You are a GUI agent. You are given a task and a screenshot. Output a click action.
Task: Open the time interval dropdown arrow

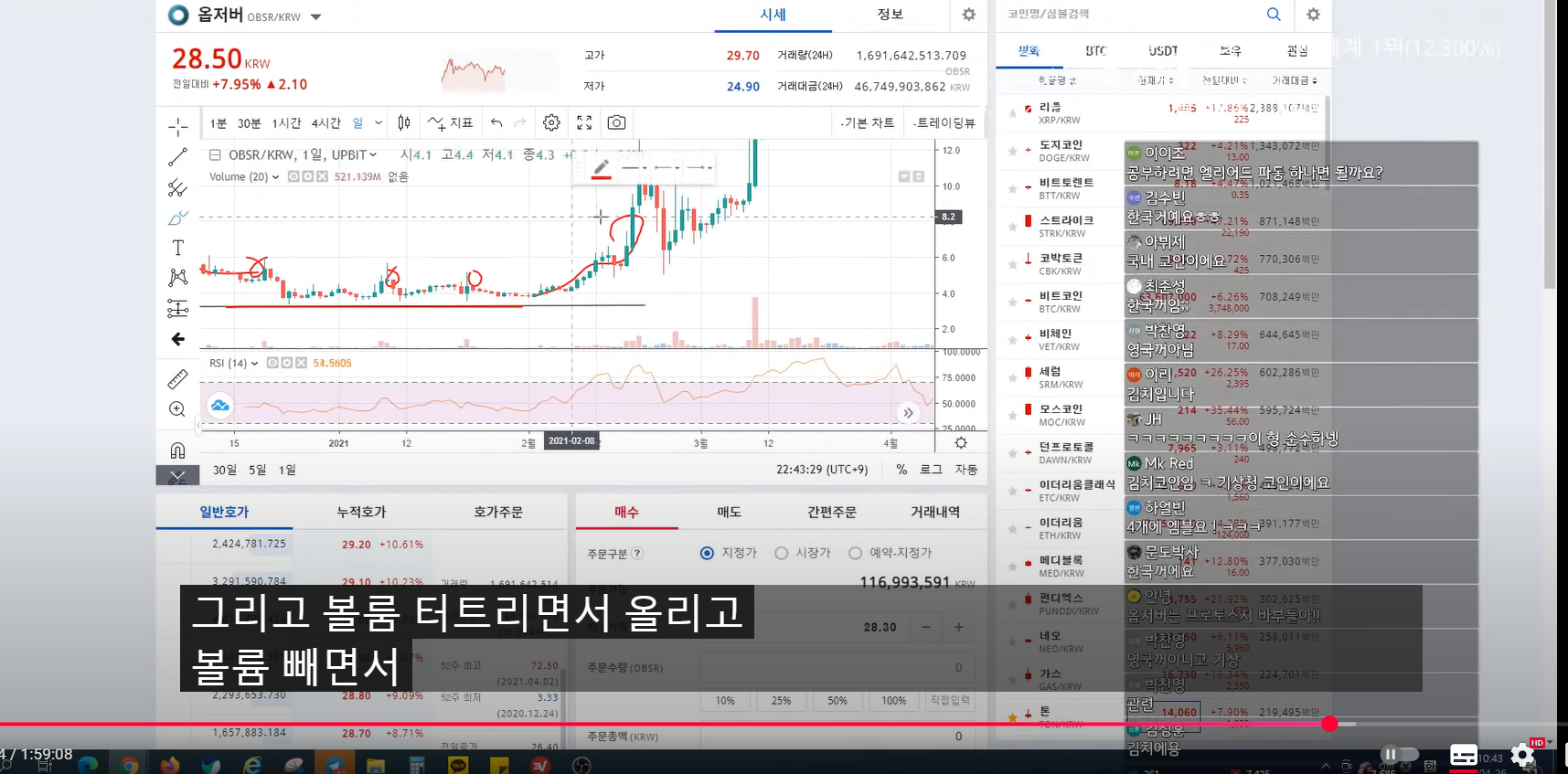click(379, 122)
